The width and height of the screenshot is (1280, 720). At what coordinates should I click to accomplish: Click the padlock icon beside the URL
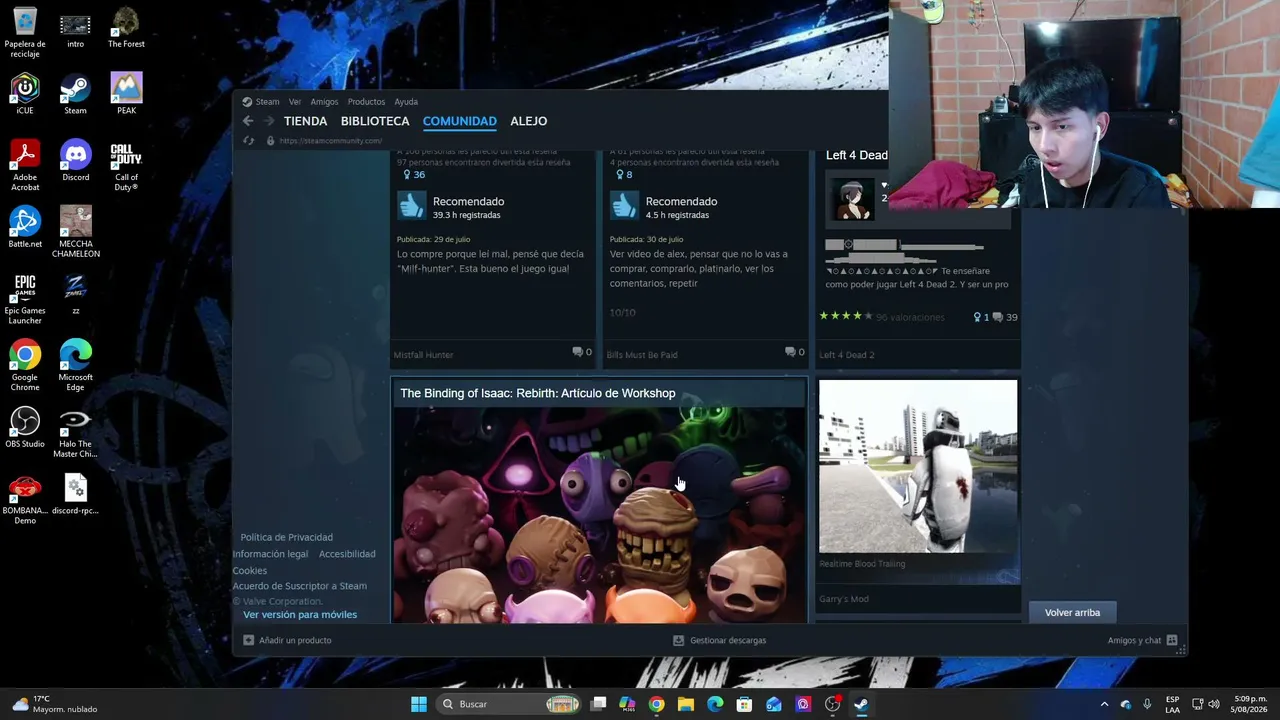(270, 141)
